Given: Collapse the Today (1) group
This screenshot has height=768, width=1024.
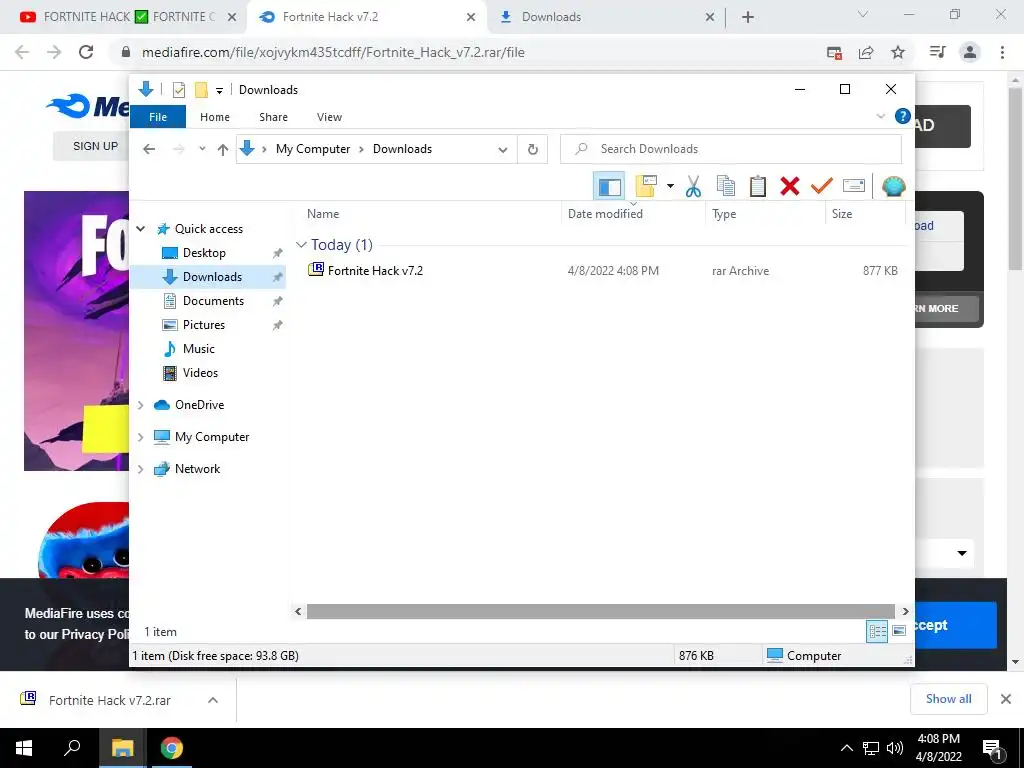Looking at the screenshot, I should (301, 245).
